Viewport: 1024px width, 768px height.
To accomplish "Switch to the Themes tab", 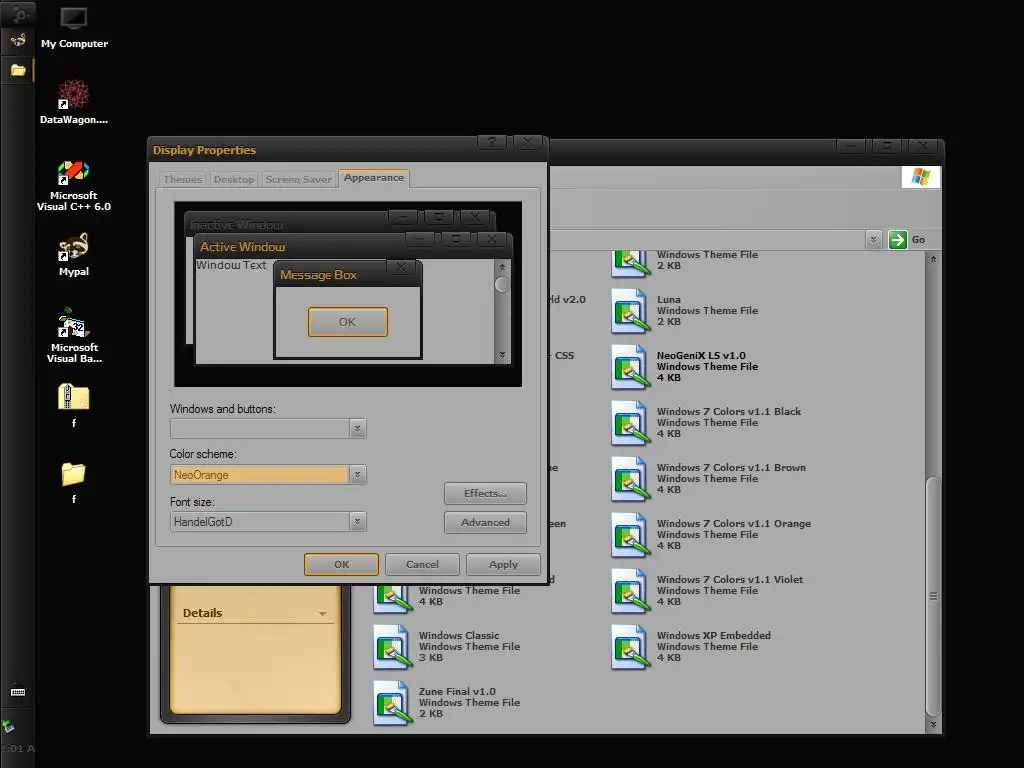I will click(182, 180).
